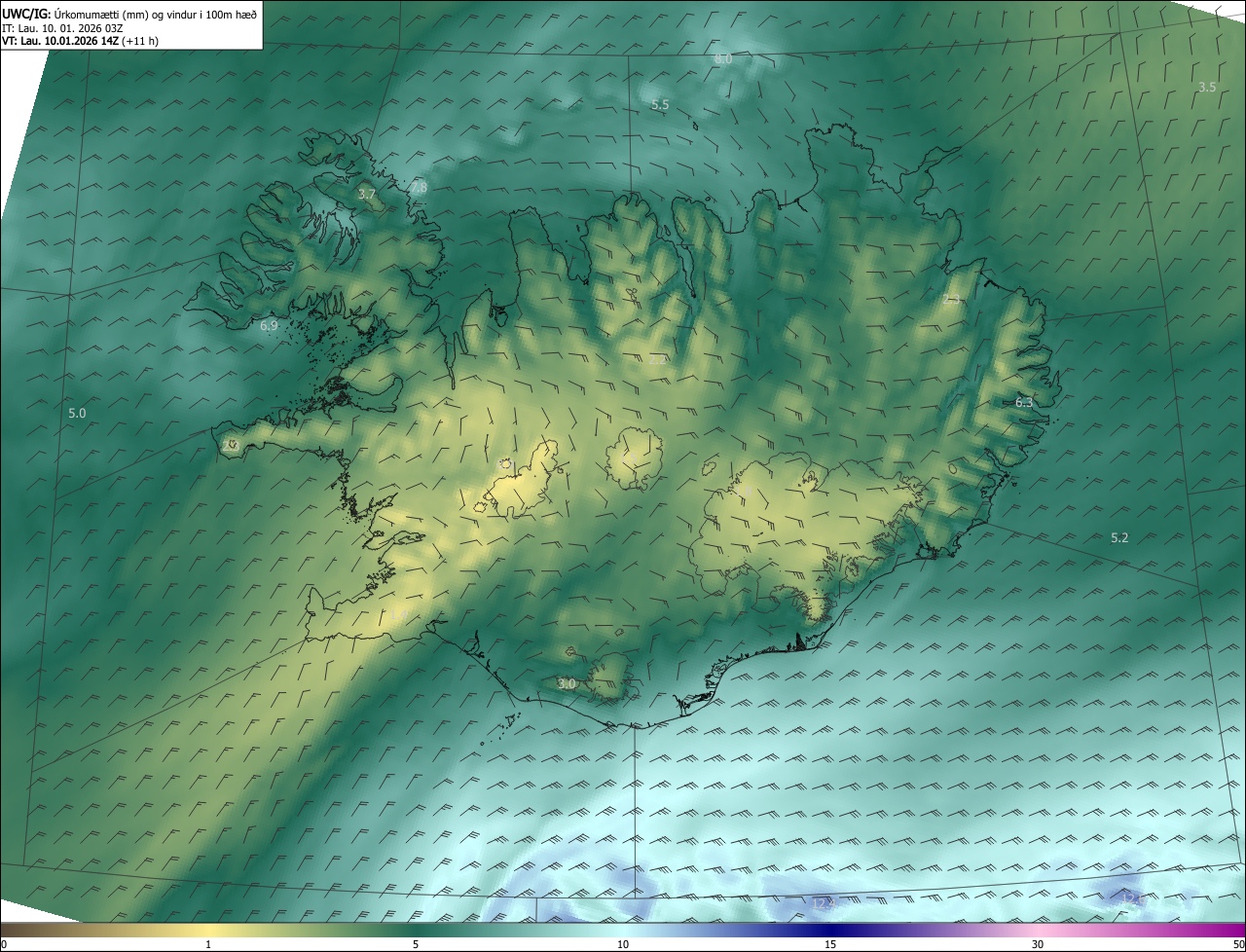Click the '1' tick on the color scale
The image size is (1246, 952).
click(208, 944)
